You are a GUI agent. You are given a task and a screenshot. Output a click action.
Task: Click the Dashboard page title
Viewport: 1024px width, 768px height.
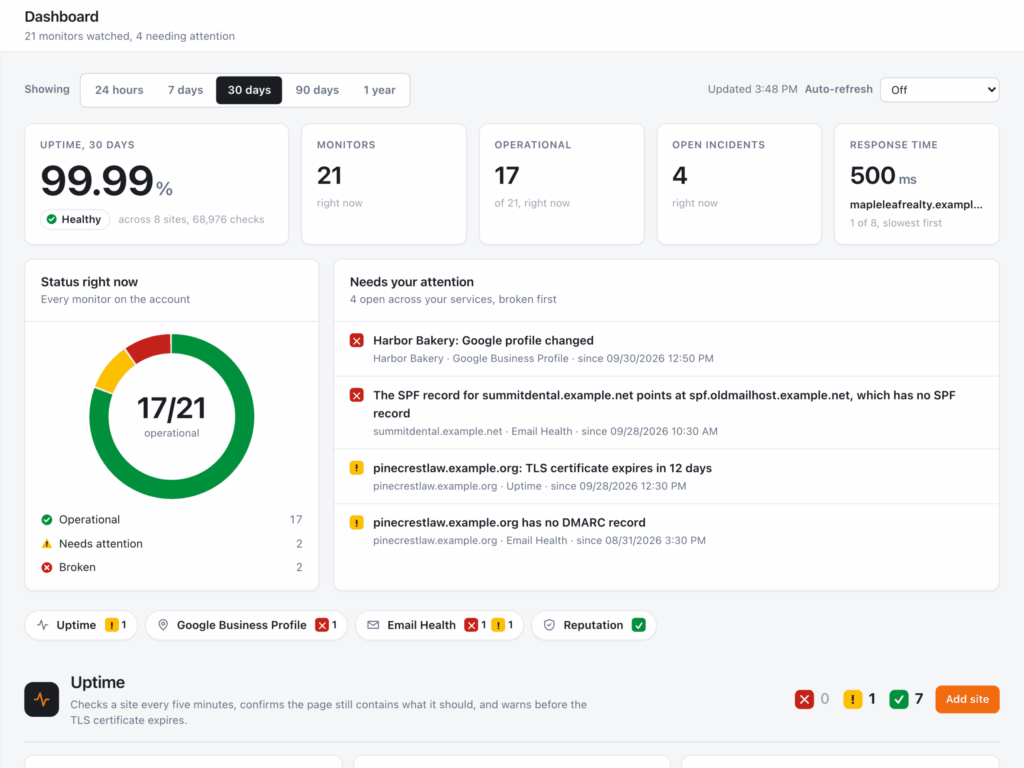tap(62, 17)
